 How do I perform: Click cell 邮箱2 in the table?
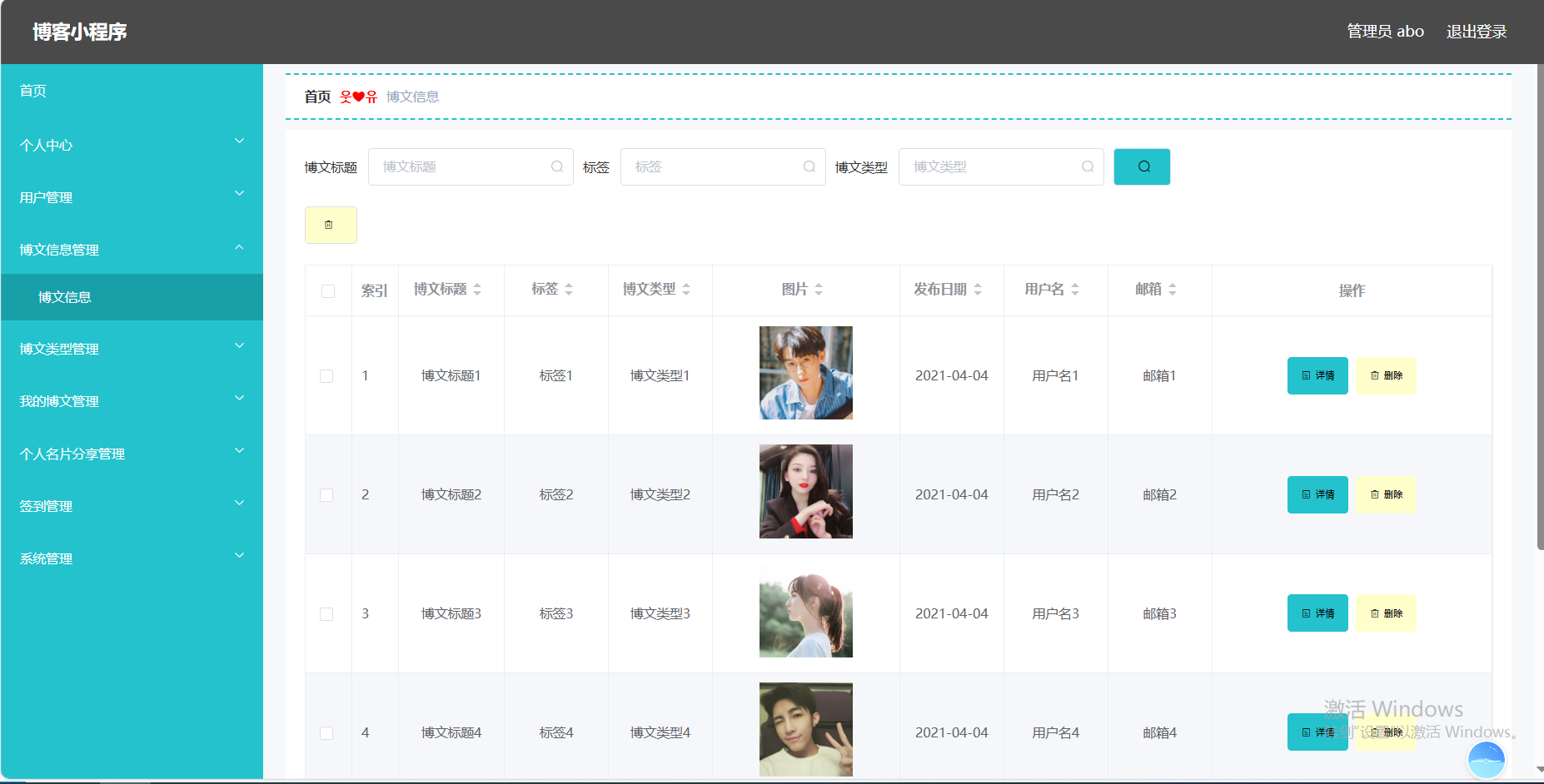click(x=1159, y=495)
